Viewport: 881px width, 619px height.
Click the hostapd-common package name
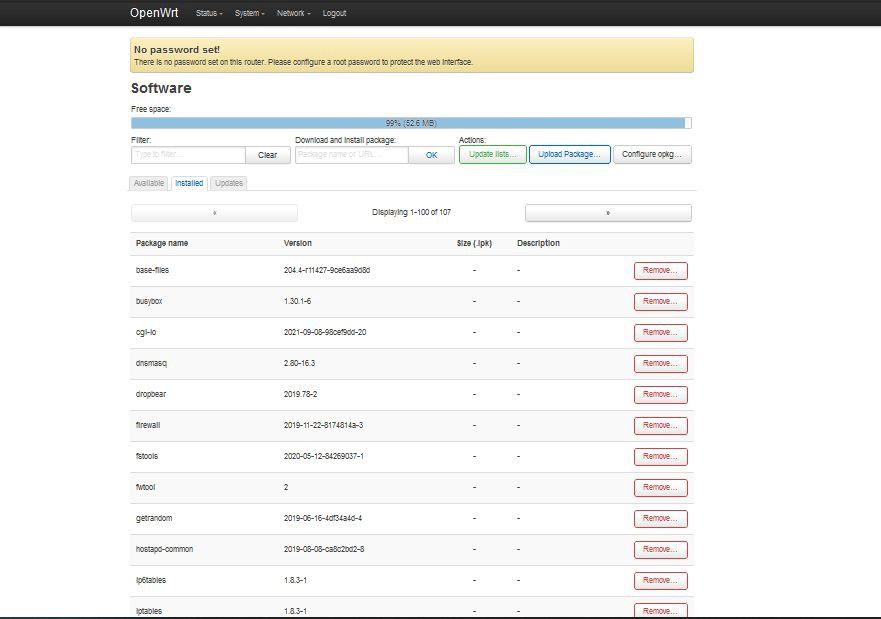pos(164,549)
